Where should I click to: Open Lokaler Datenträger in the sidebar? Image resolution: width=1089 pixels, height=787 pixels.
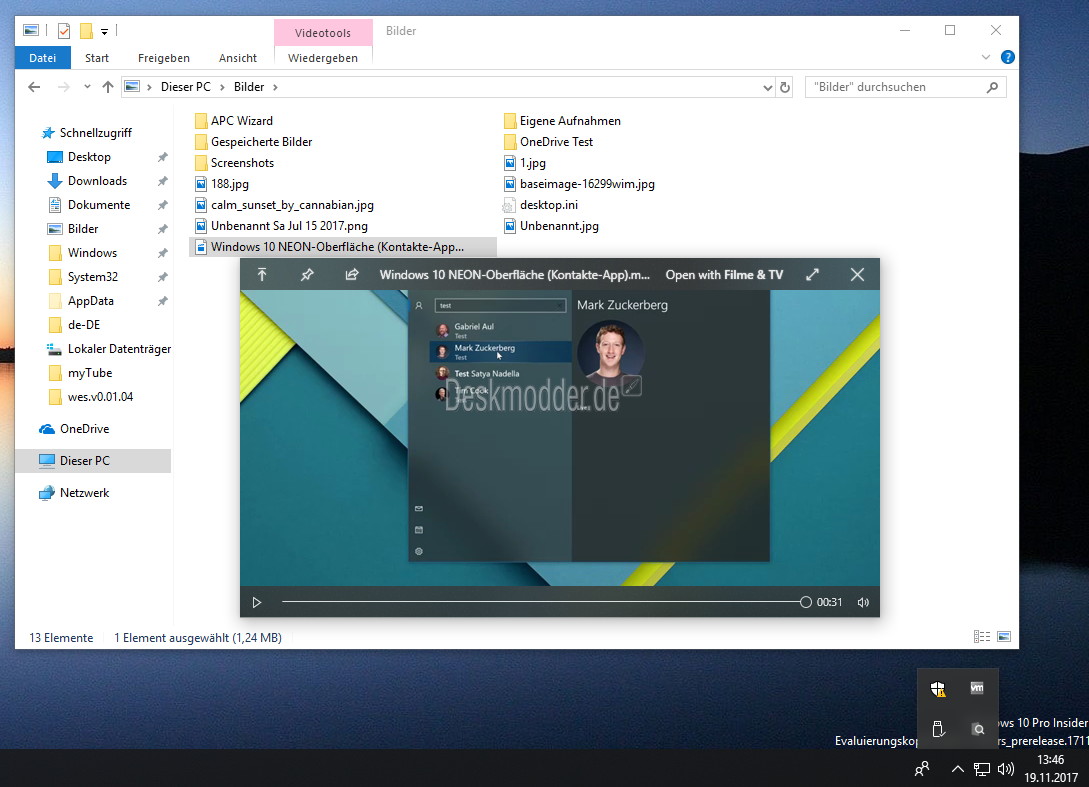coord(119,349)
